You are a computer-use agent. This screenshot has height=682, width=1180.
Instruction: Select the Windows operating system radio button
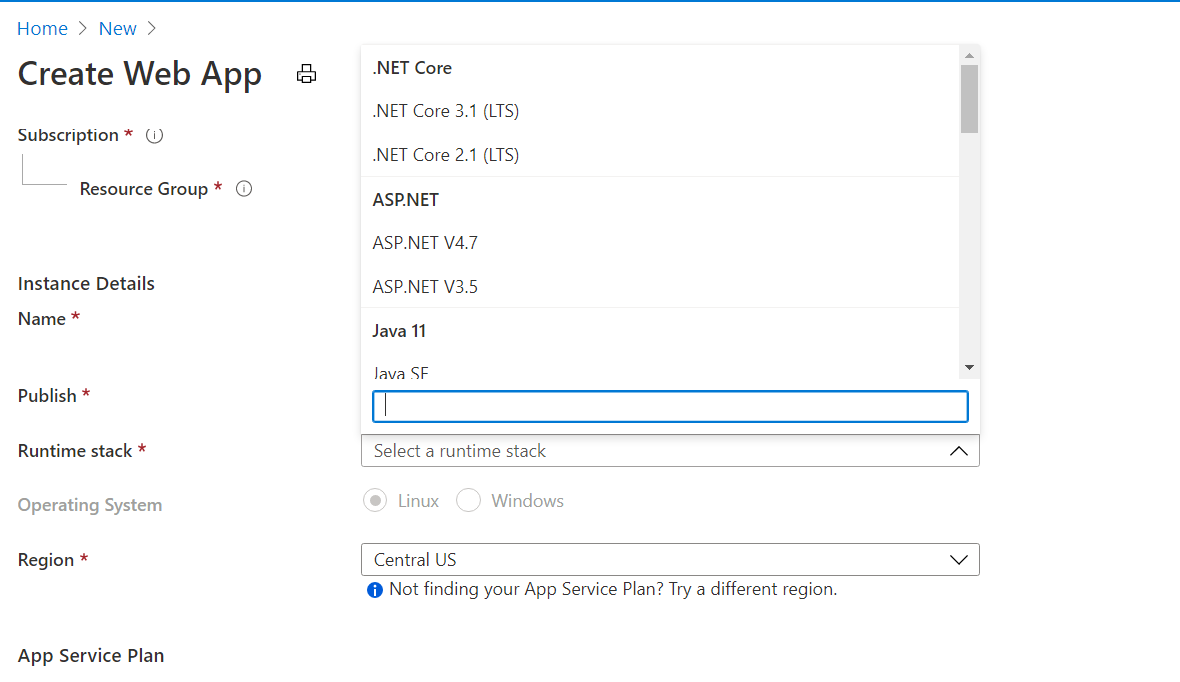pyautogui.click(x=468, y=501)
